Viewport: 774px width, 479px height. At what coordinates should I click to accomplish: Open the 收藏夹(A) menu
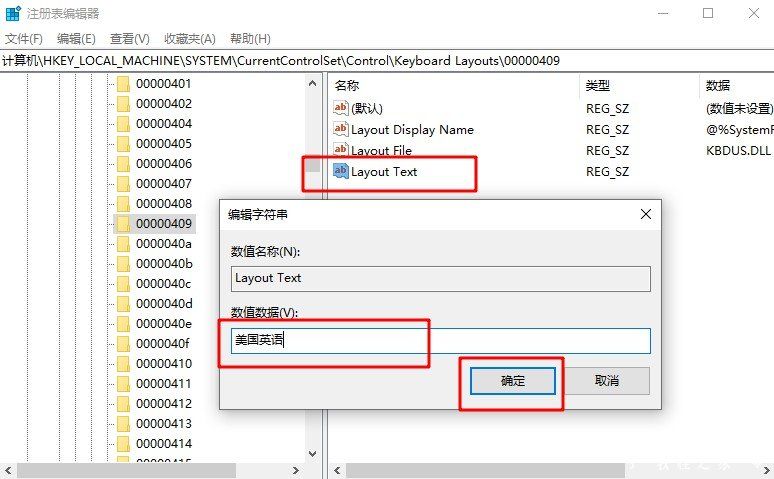click(x=190, y=39)
